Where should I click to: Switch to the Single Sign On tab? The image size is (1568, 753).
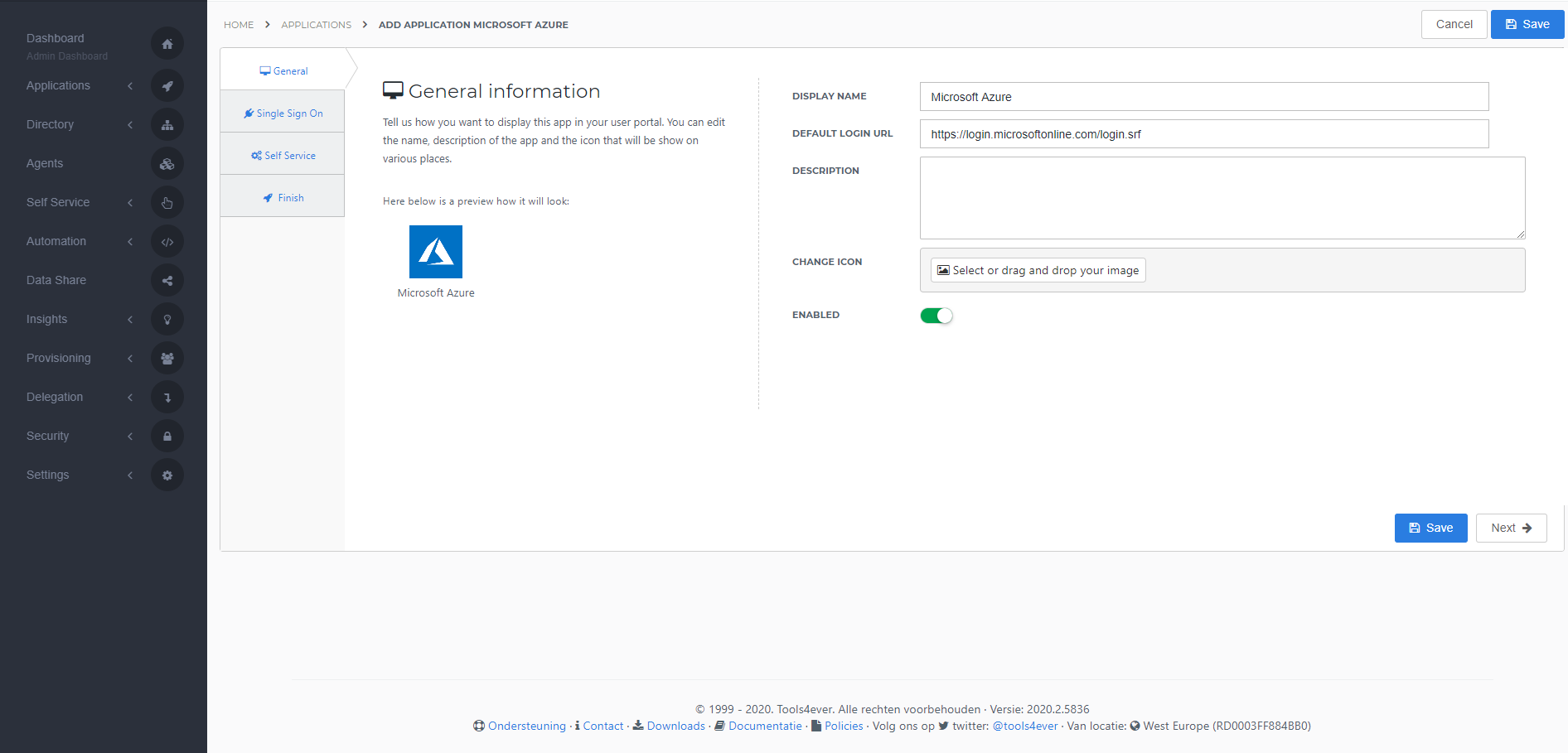coord(283,113)
